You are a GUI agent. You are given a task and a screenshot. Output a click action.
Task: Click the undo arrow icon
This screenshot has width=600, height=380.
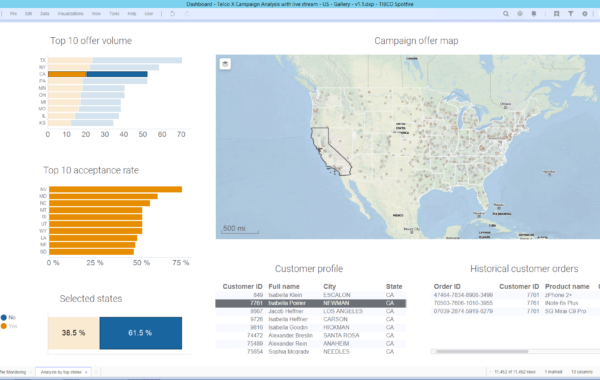click(173, 14)
